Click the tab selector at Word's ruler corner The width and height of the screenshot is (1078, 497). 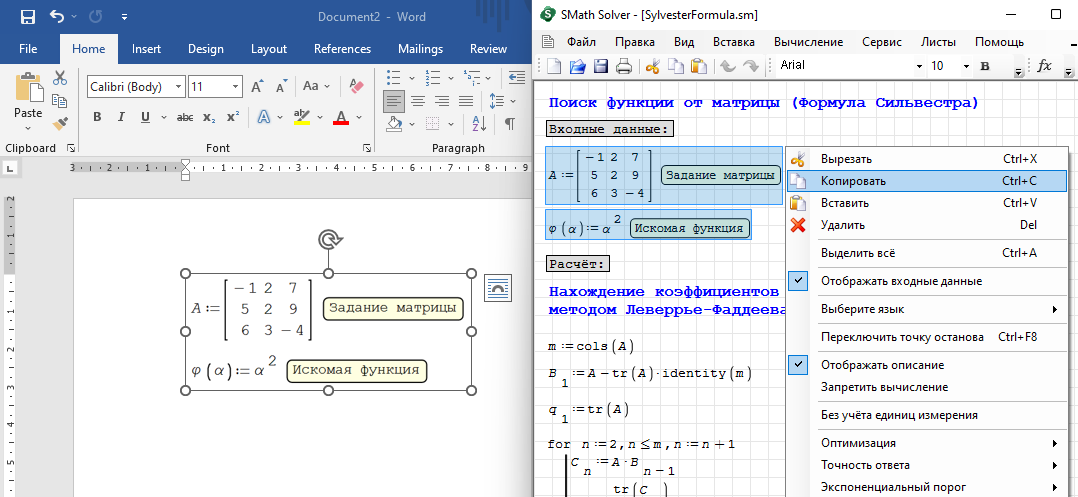[x=8, y=168]
